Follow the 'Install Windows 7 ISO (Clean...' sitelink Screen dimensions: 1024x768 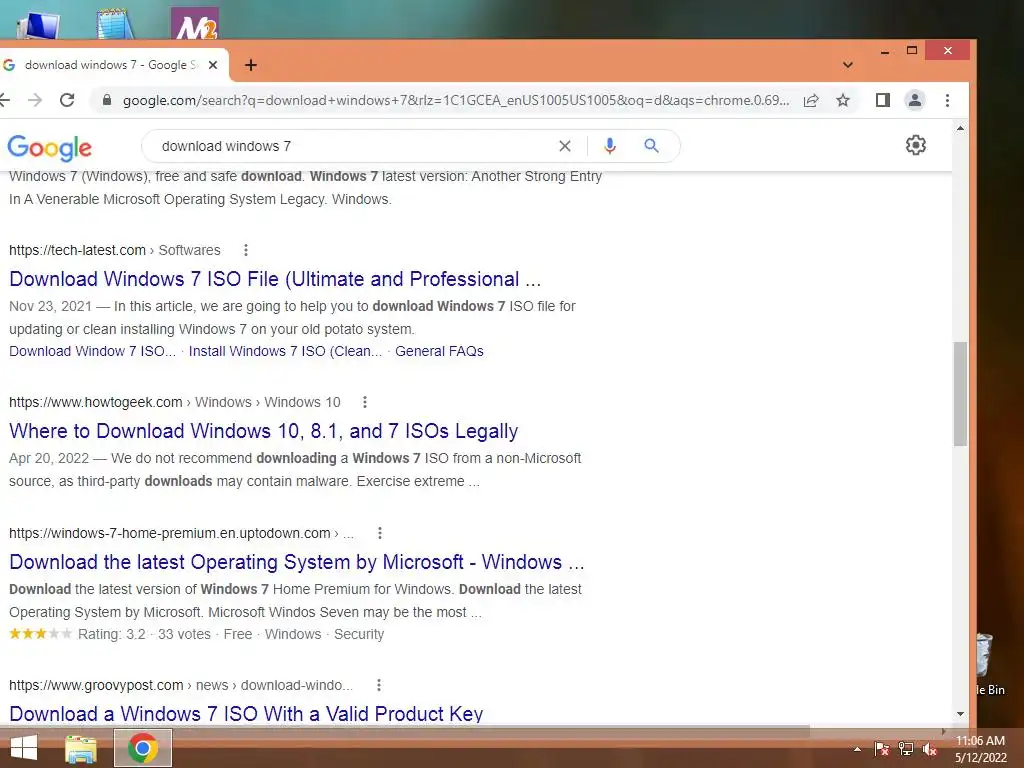pos(285,351)
